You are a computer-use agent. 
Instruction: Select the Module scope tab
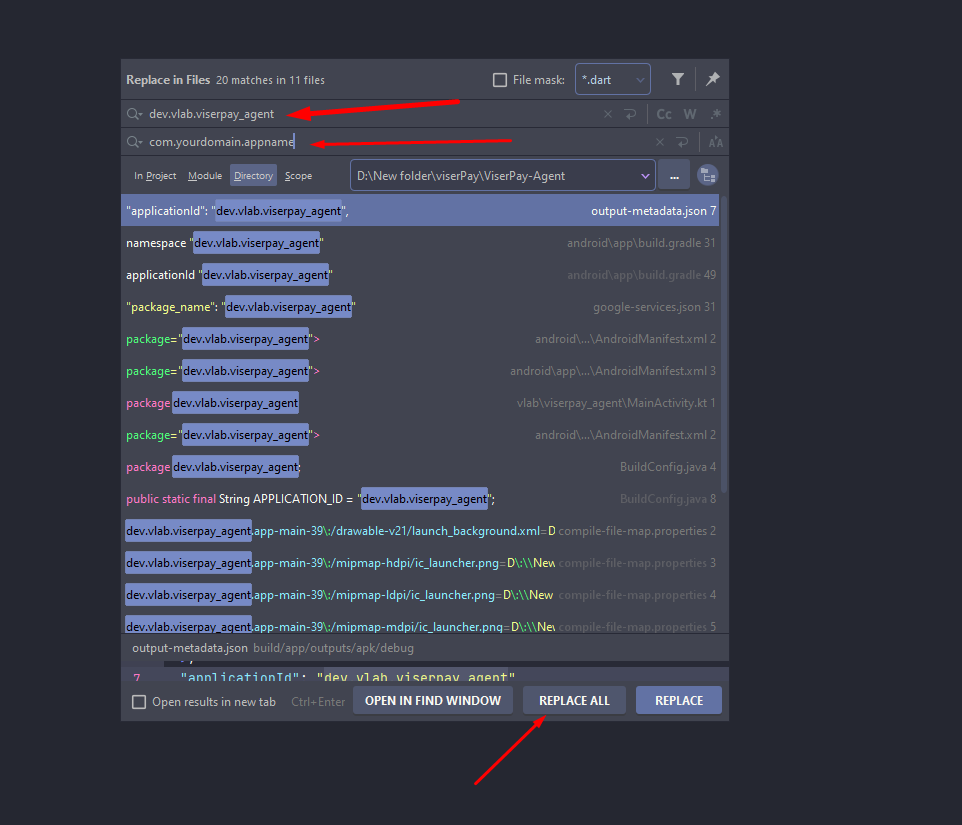click(x=205, y=176)
